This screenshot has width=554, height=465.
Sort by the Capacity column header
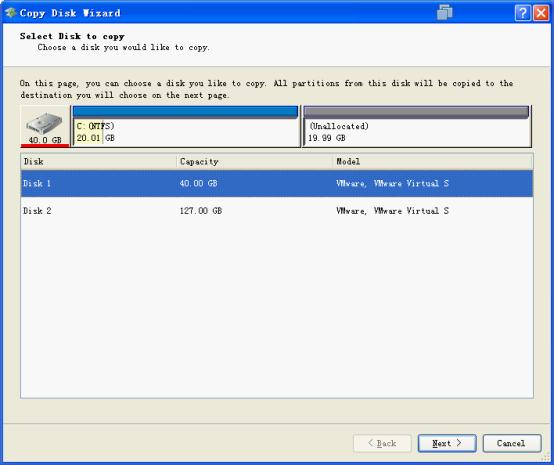pyautogui.click(x=254, y=161)
